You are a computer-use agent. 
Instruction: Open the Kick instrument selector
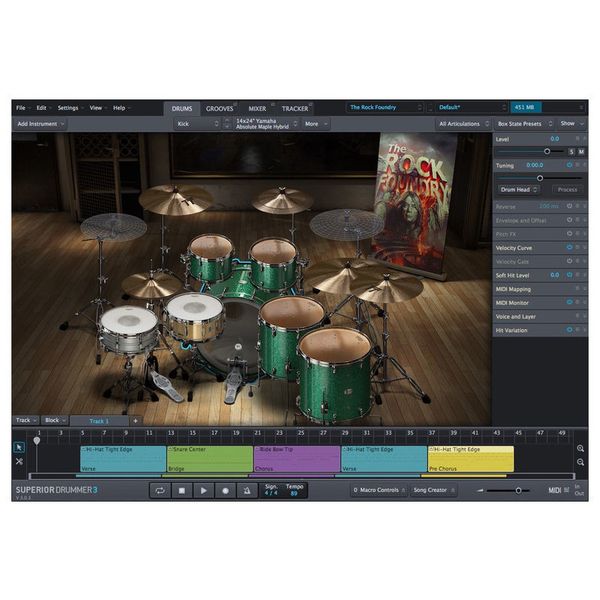[x=198, y=124]
